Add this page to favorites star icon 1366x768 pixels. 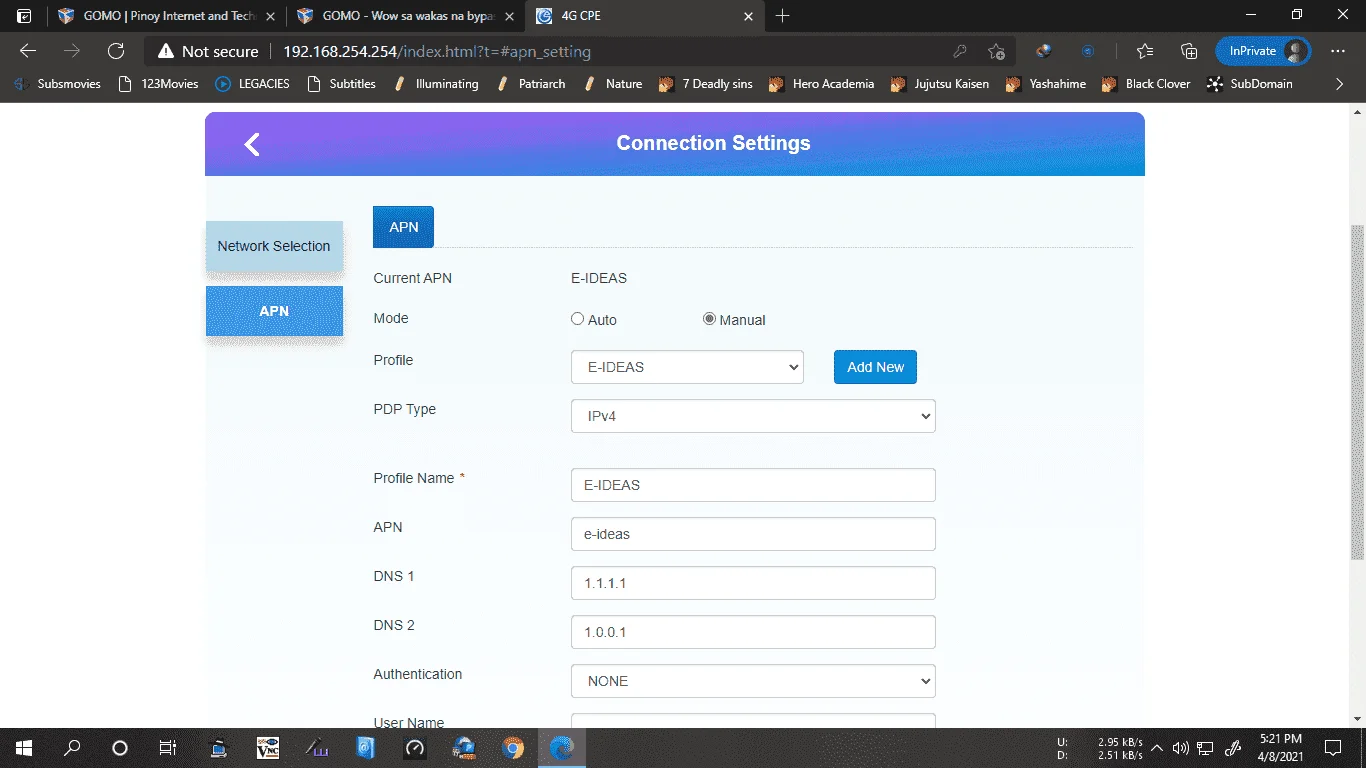click(996, 51)
